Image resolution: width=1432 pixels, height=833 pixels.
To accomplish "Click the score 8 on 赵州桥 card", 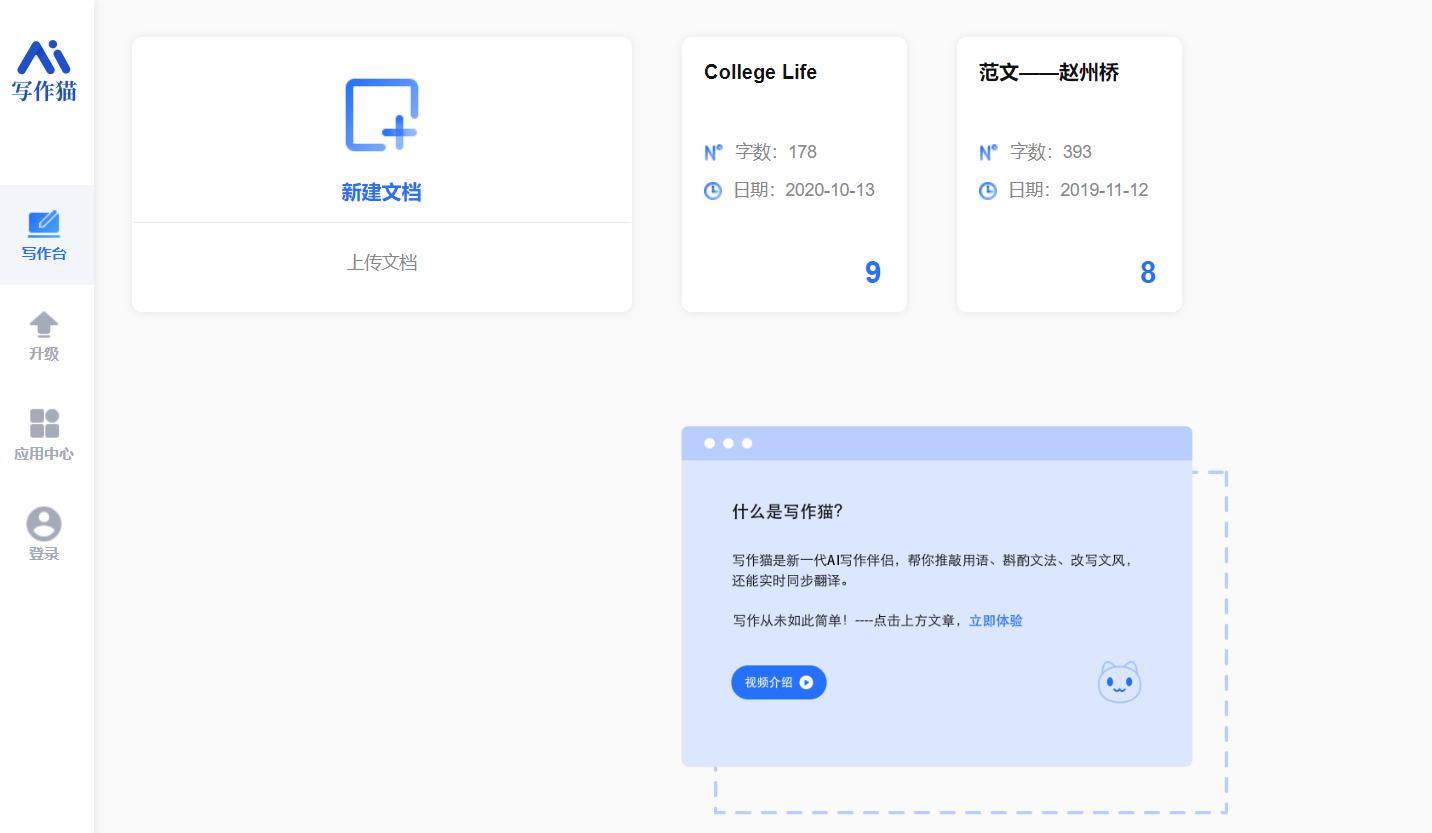I will pos(1148,273).
